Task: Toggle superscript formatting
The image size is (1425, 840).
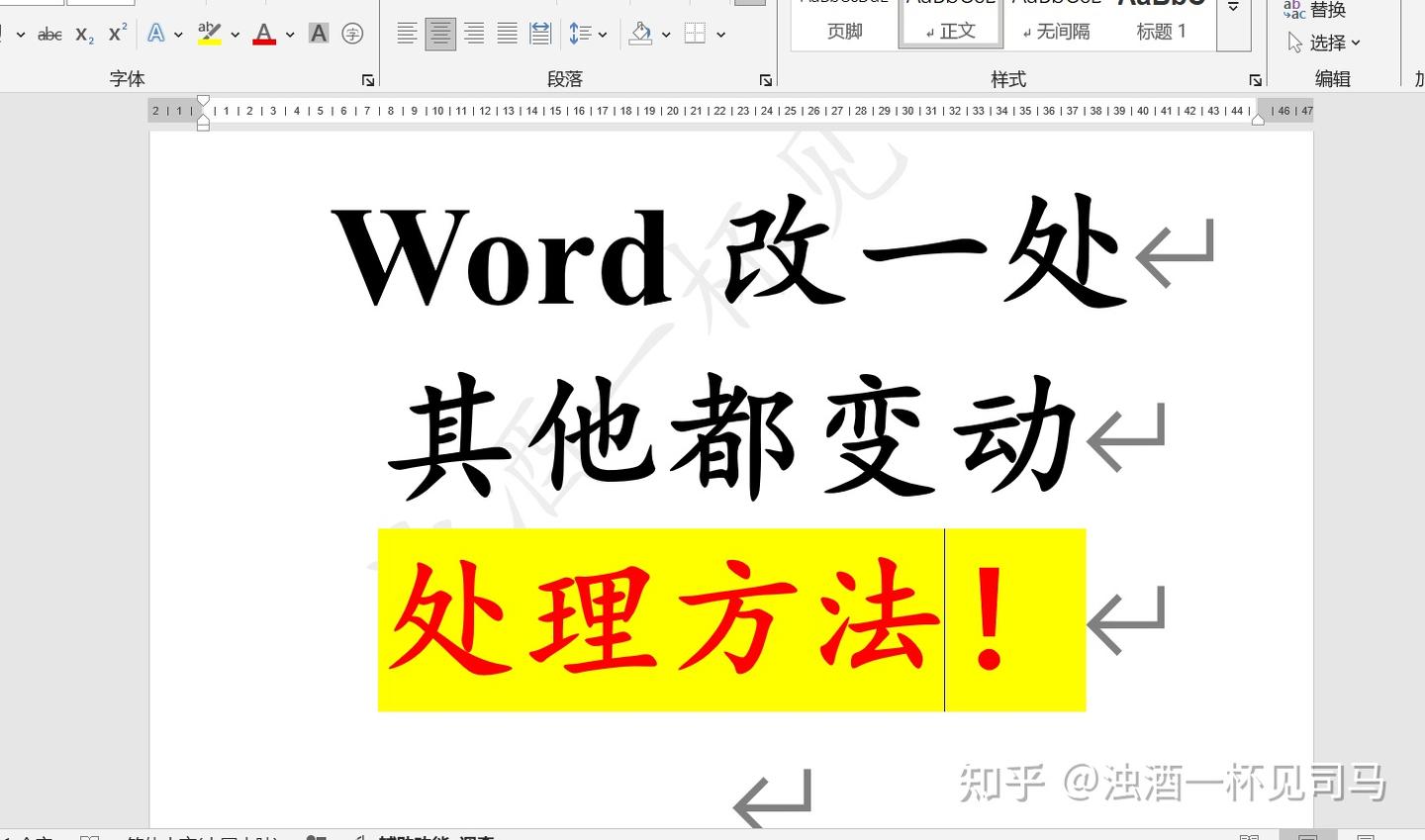Action: (118, 33)
